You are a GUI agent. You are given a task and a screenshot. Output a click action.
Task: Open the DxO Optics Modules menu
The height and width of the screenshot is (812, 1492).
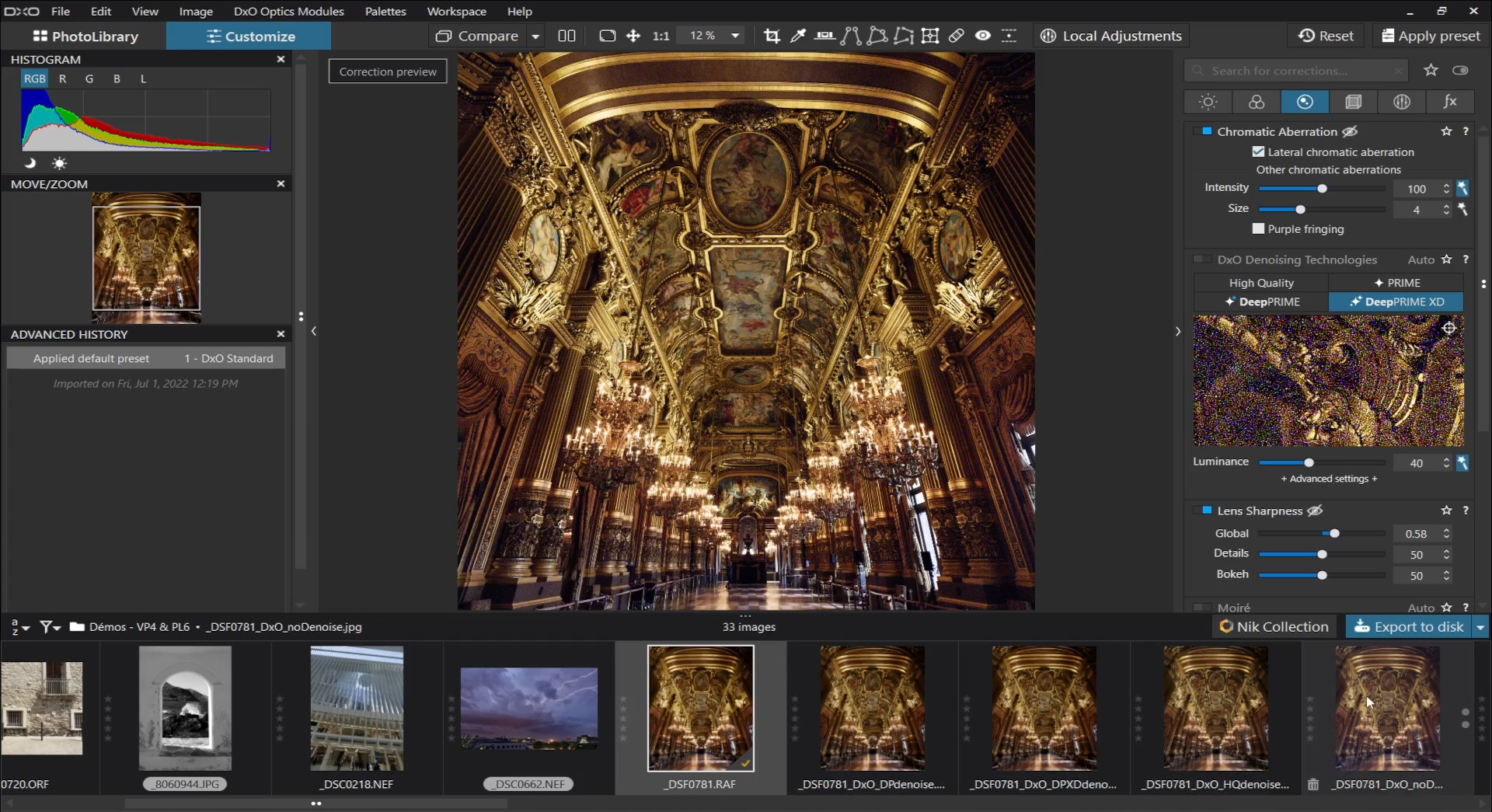coord(288,11)
